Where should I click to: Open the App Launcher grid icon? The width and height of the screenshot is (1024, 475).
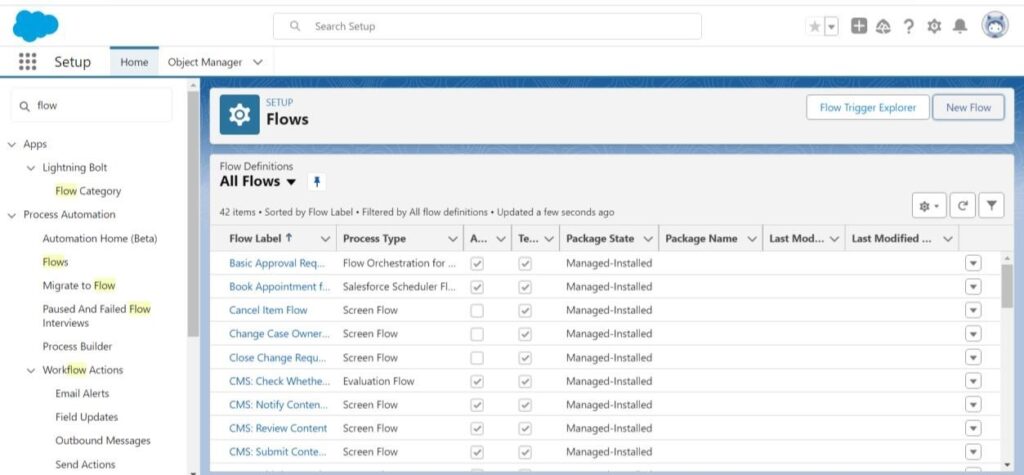click(x=28, y=62)
